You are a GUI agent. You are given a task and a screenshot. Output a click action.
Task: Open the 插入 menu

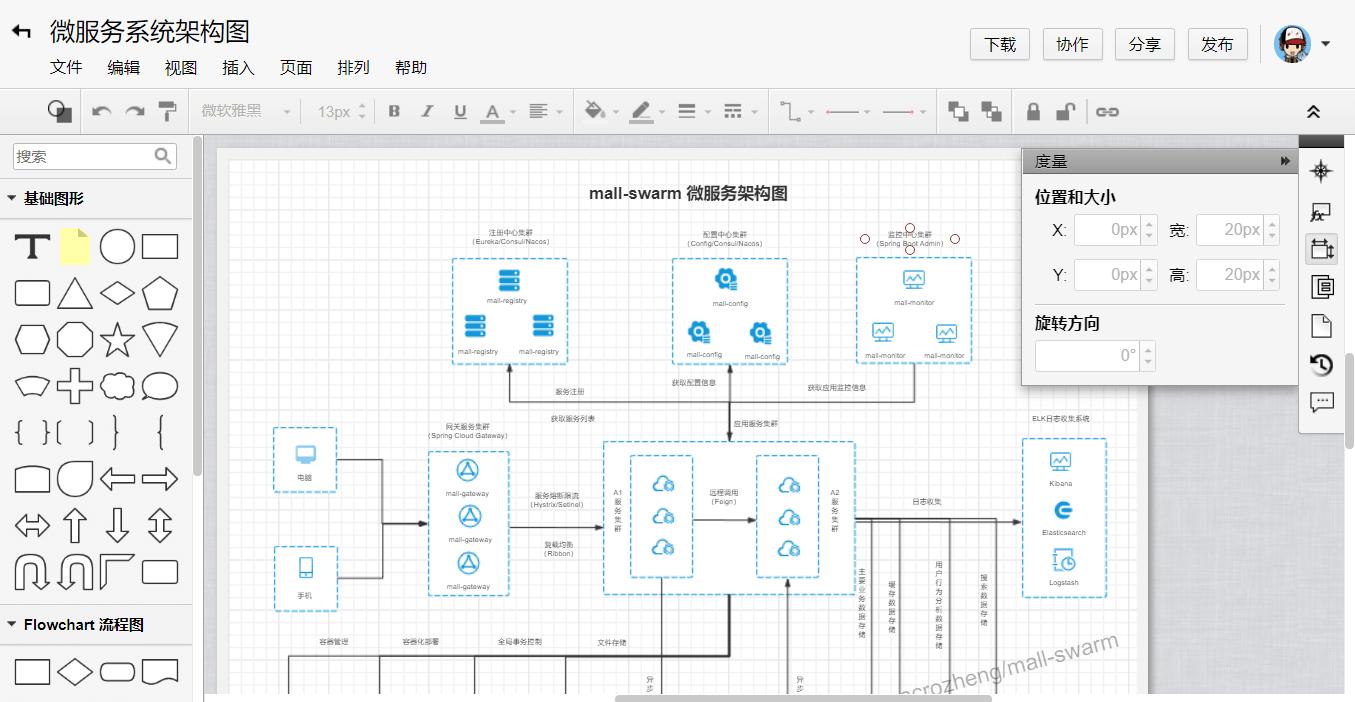(x=238, y=67)
